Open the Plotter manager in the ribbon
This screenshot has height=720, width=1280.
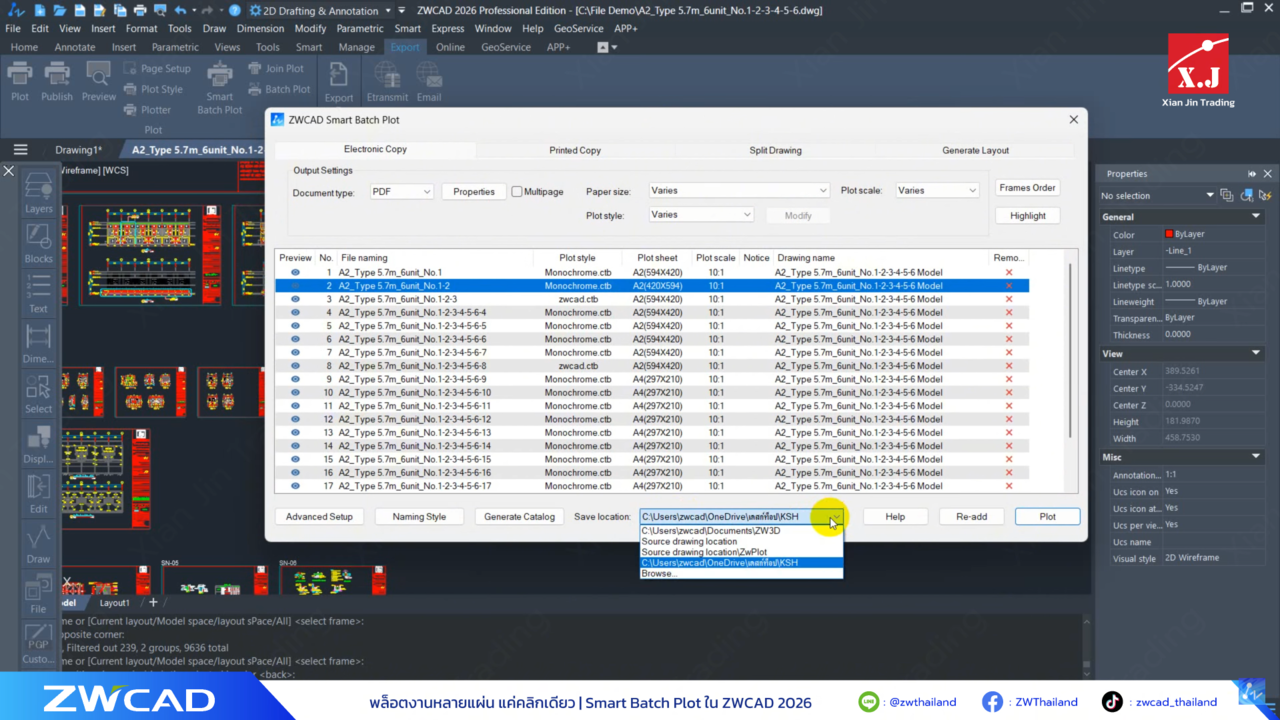coord(147,110)
